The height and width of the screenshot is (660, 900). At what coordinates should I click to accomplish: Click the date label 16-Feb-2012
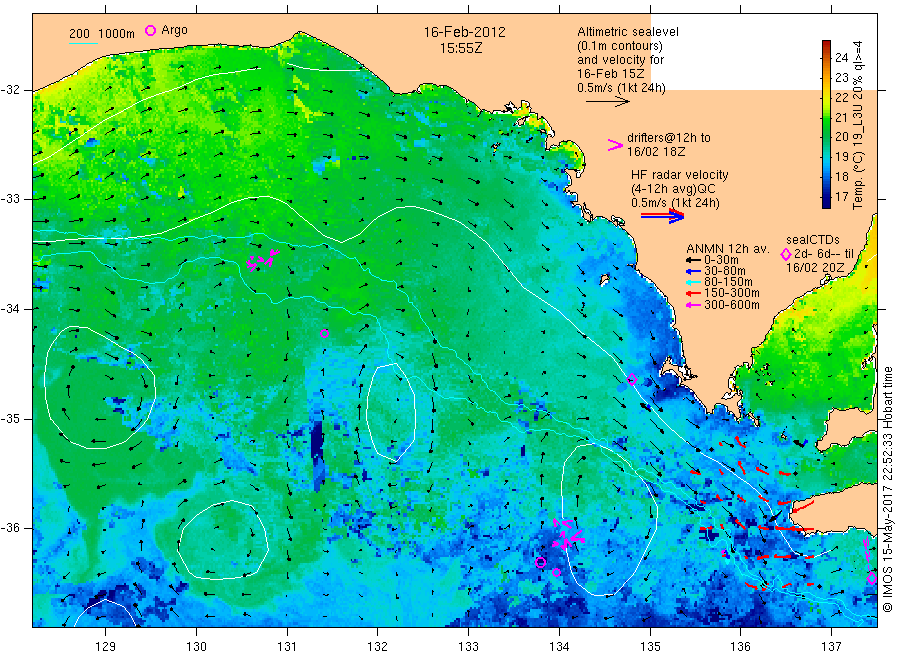[x=464, y=32]
